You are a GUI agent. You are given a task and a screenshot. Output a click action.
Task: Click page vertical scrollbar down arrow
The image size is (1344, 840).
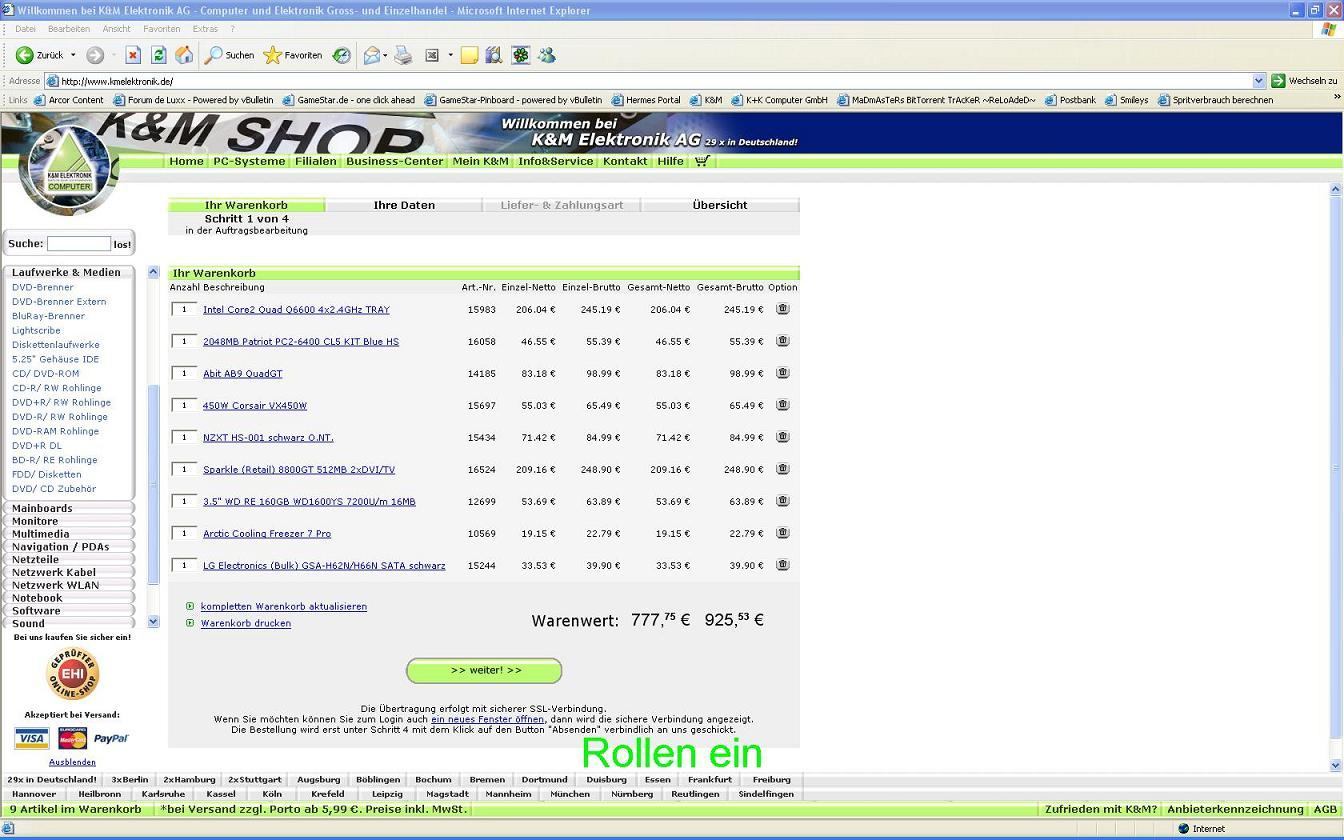(x=1335, y=765)
